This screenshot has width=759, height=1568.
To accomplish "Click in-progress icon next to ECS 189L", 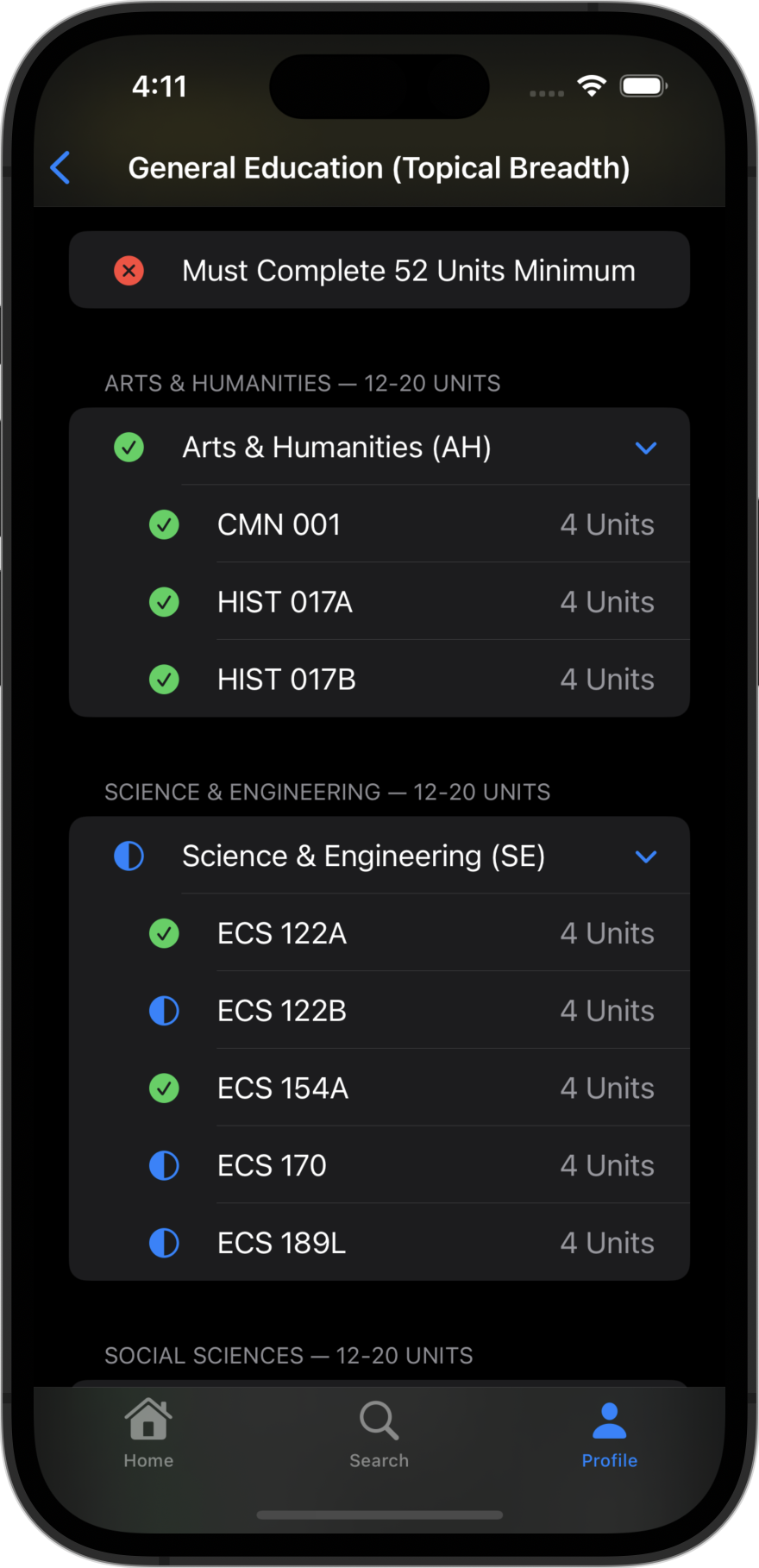I will [x=164, y=1243].
